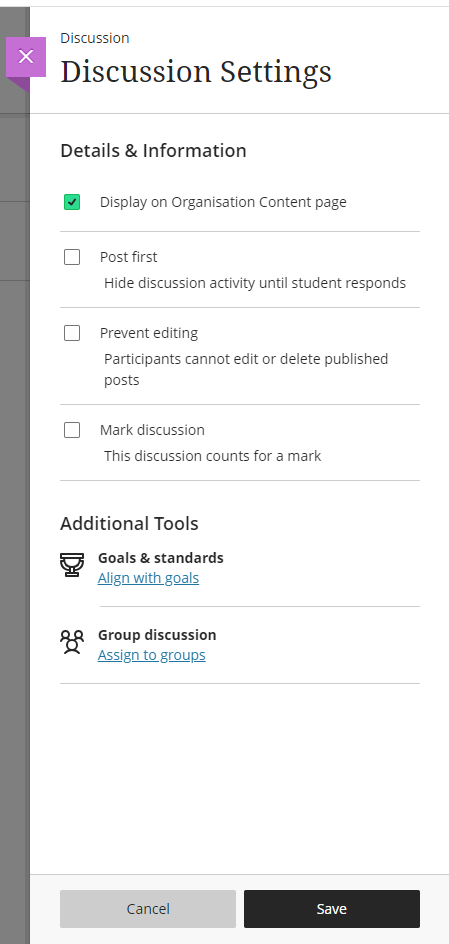449x944 pixels.
Task: Check the Mark discussion option
Action: pyautogui.click(x=72, y=430)
